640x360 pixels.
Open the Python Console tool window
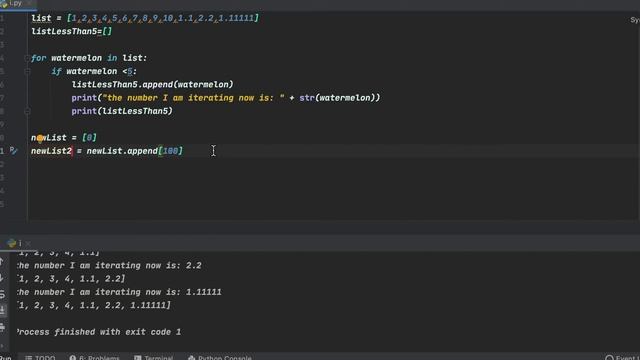tap(220, 358)
